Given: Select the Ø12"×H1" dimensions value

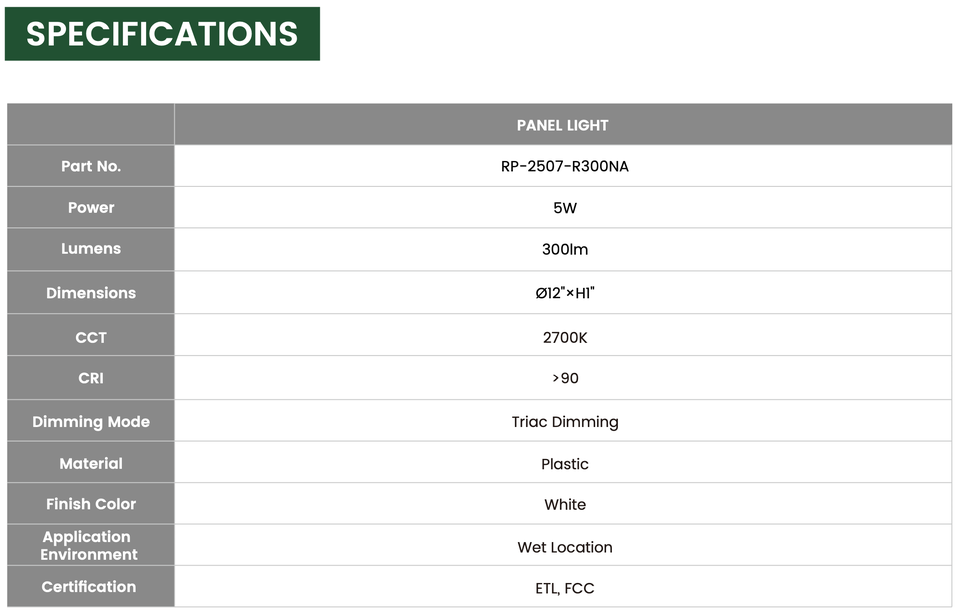Looking at the screenshot, I should [564, 293].
